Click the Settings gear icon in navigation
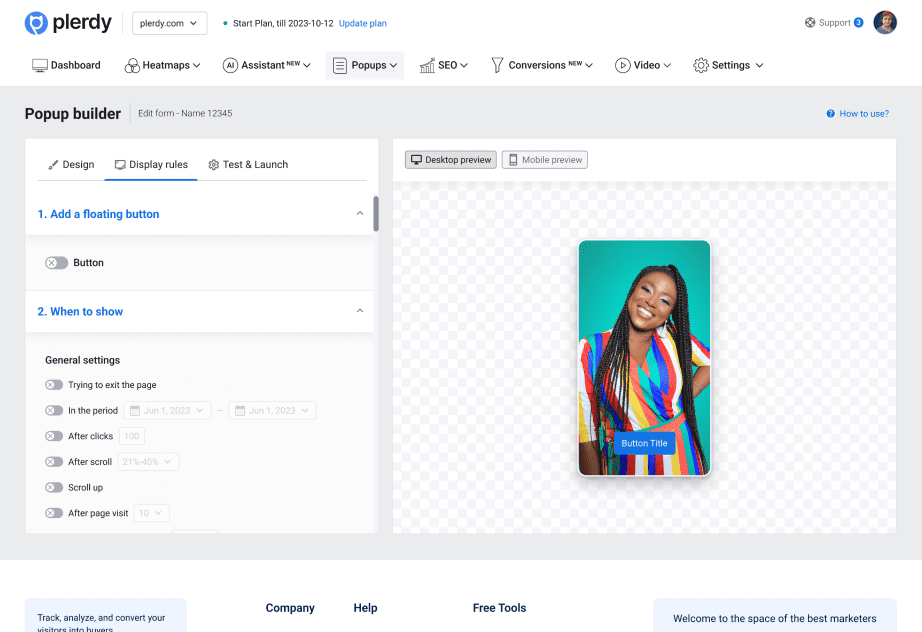The width and height of the screenshot is (922, 632). coord(700,65)
